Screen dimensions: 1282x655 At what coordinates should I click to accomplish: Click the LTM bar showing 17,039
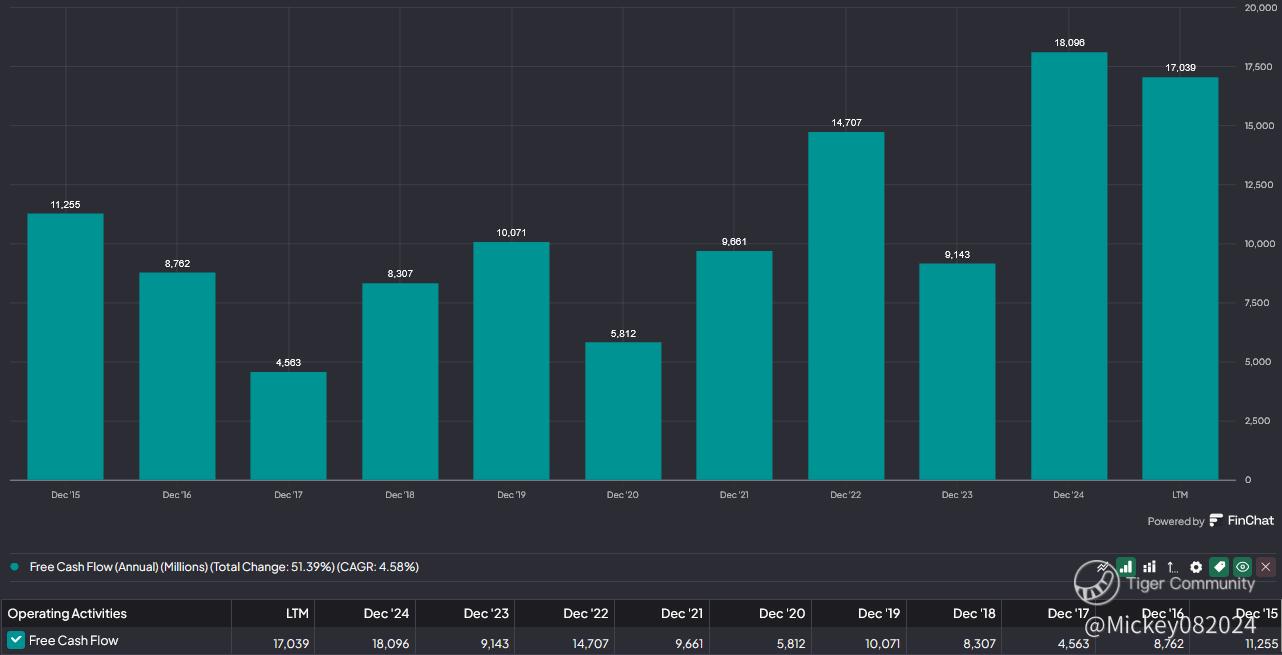(x=1180, y=278)
